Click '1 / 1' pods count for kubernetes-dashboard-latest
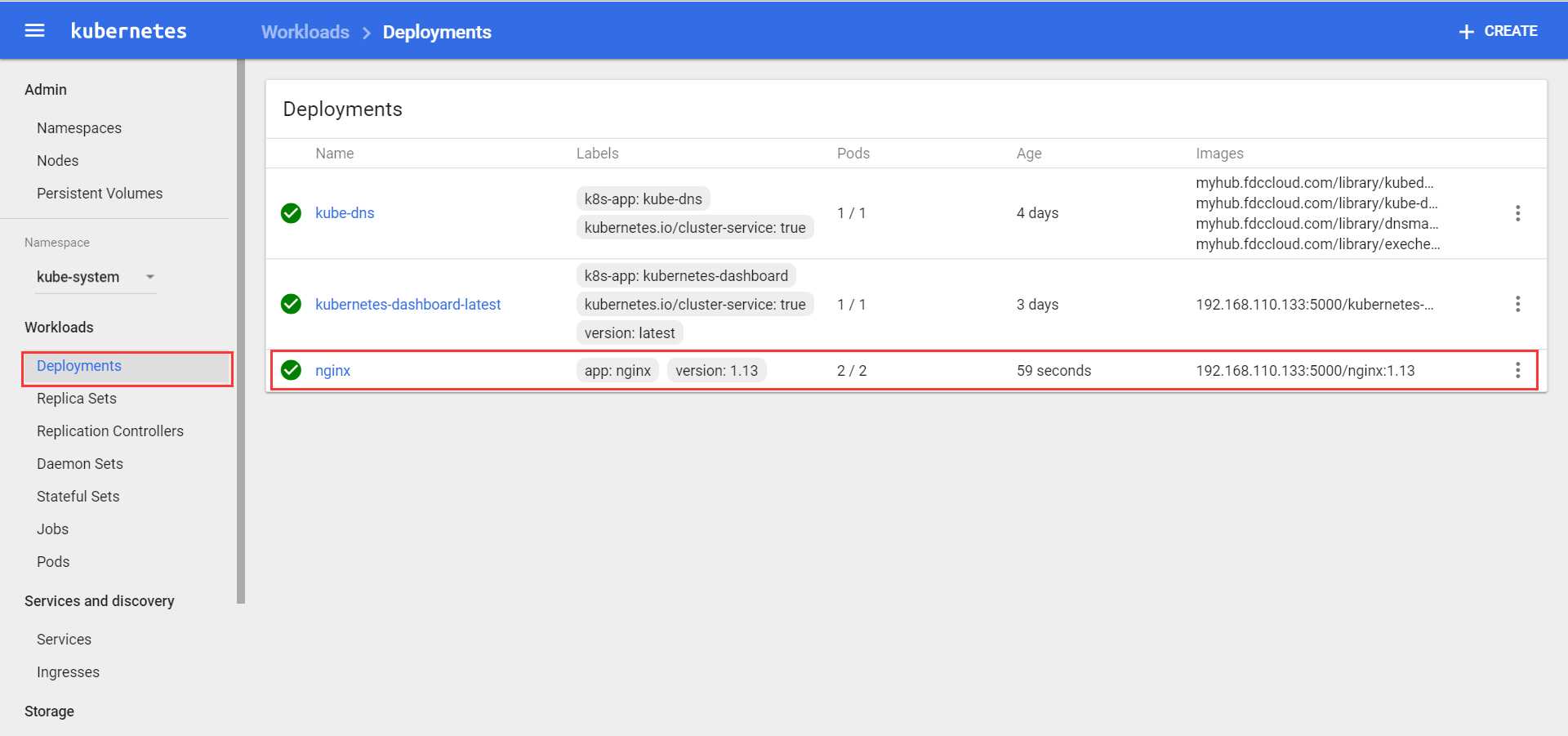The width and height of the screenshot is (1568, 736). pyautogui.click(x=852, y=305)
